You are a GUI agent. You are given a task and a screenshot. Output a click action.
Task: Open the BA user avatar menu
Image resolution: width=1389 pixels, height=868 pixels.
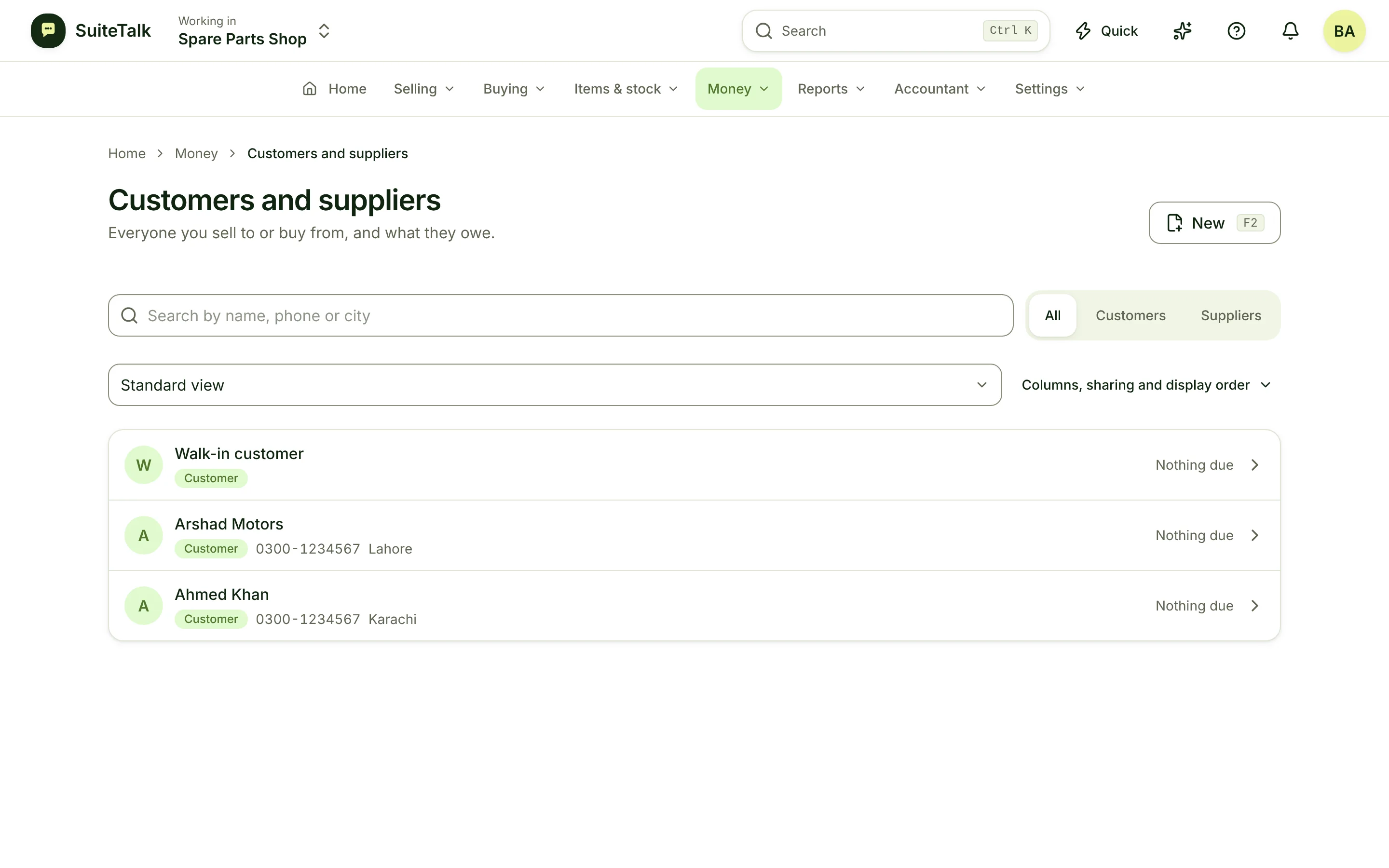point(1344,31)
